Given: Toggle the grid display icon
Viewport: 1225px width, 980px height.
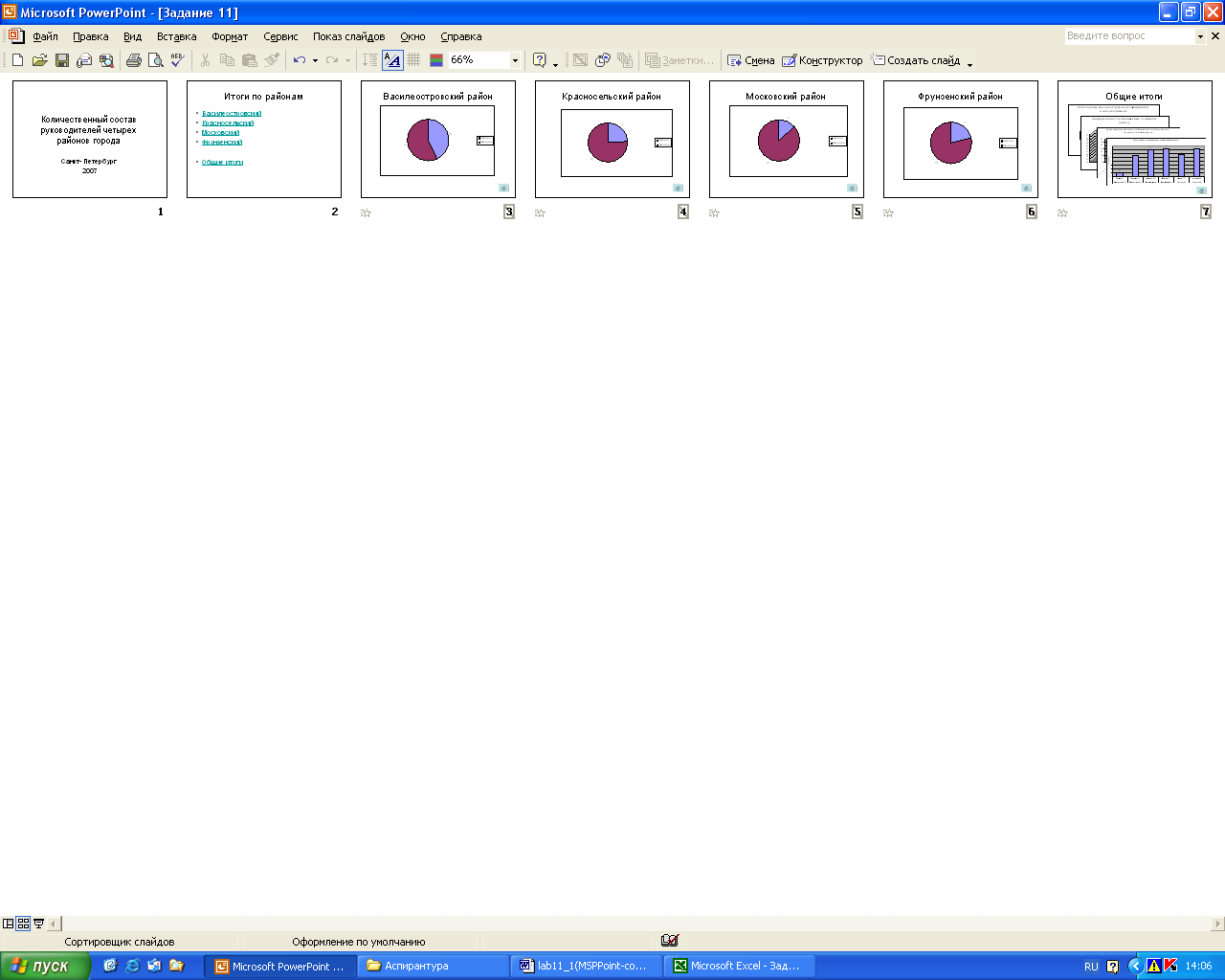Looking at the screenshot, I should (x=413, y=60).
